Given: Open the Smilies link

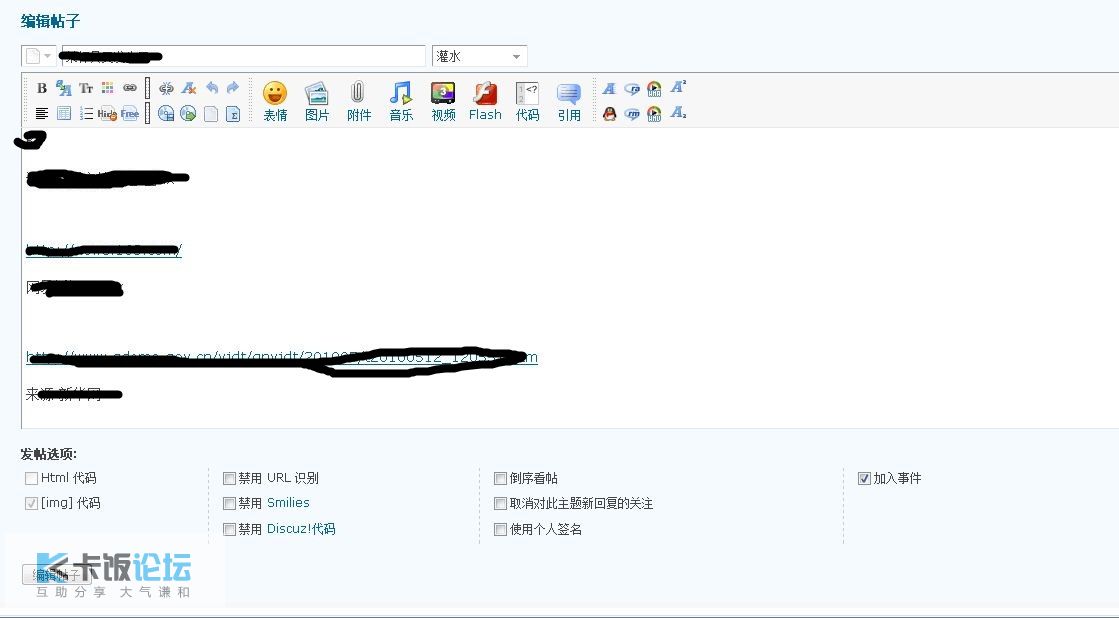Looking at the screenshot, I should (288, 502).
